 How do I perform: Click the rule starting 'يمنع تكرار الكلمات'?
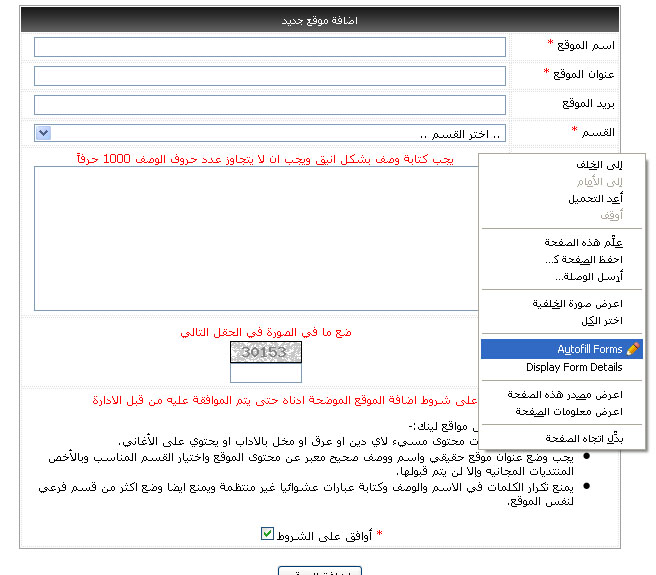(305, 494)
